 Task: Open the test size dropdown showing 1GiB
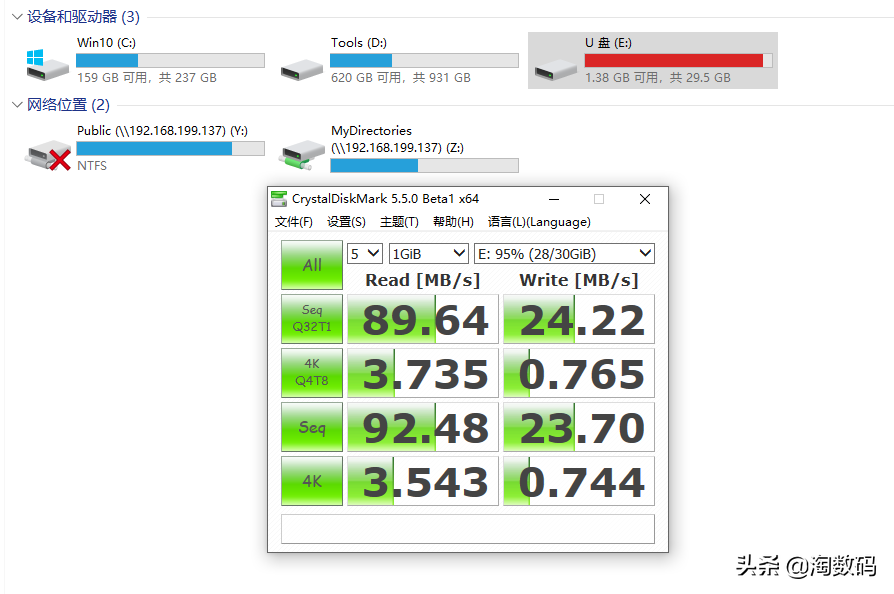tap(428, 254)
